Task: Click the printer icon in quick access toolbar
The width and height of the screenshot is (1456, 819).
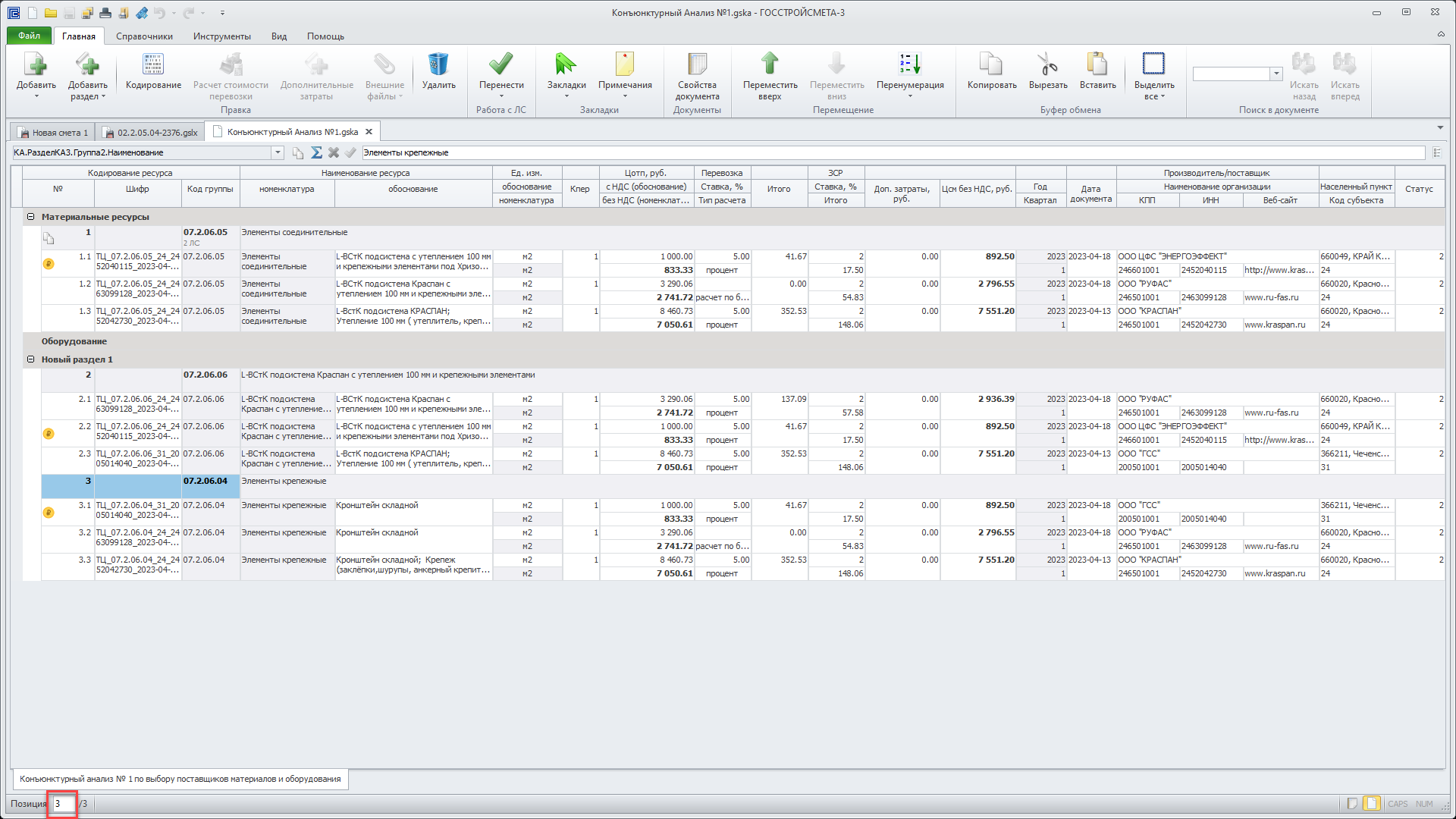Action: point(105,13)
